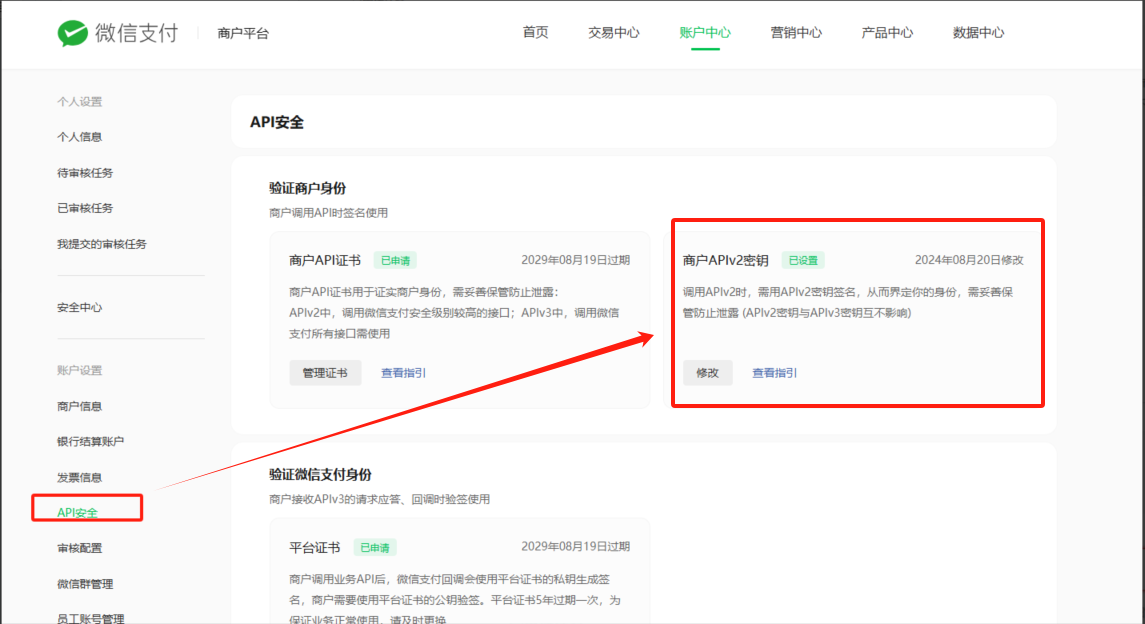Click the WeChat Pay logo icon
Screen dimensions: 1145x624
[x=73, y=33]
